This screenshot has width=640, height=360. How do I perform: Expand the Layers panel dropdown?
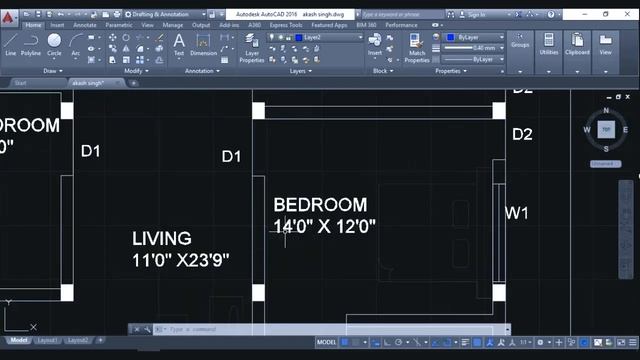301,71
